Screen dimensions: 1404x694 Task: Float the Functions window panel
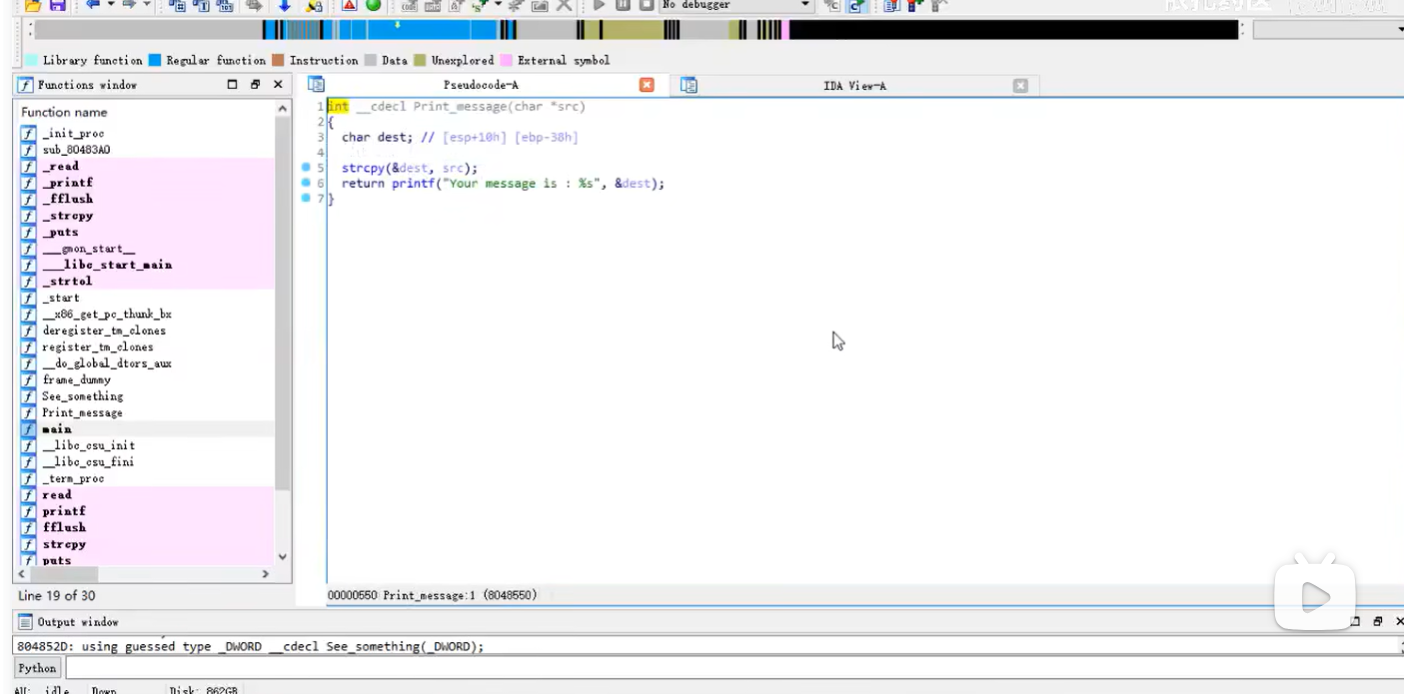pyautogui.click(x=256, y=85)
